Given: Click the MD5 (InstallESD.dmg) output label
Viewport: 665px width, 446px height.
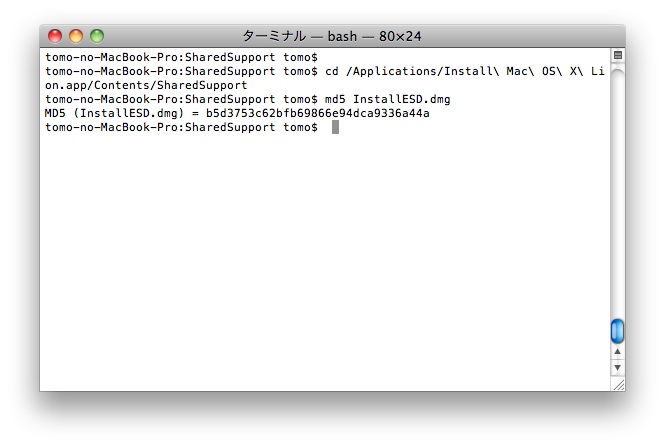Looking at the screenshot, I should (114, 113).
